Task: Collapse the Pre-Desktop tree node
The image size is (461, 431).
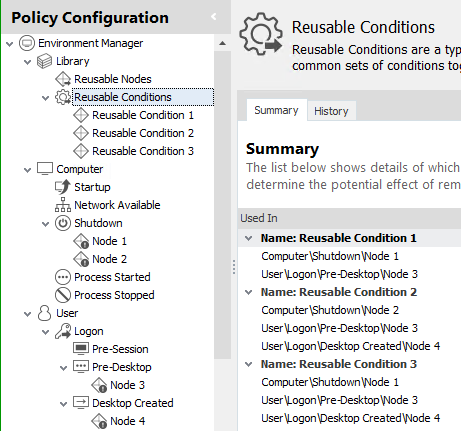Action: pos(64,368)
